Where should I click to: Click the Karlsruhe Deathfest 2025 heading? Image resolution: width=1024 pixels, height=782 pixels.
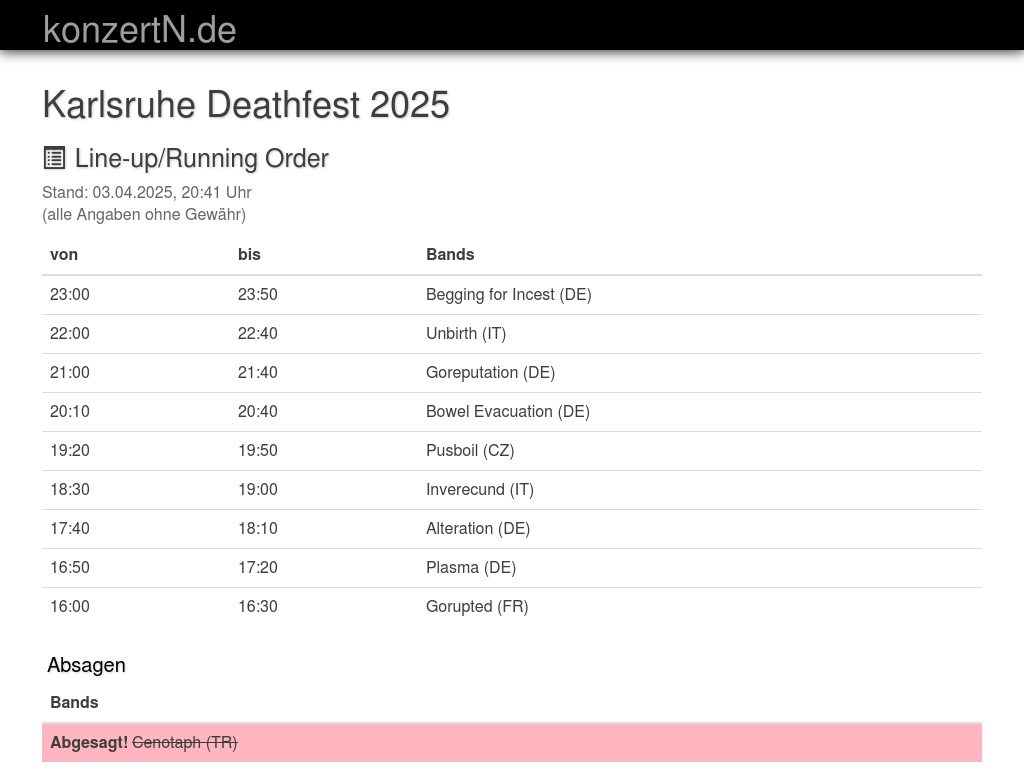click(x=245, y=105)
